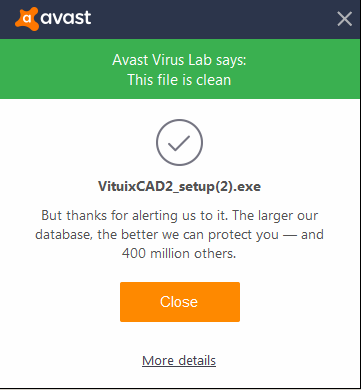Click the word "Close" on the orange button
This screenshot has height=390, width=361.
pos(179,302)
